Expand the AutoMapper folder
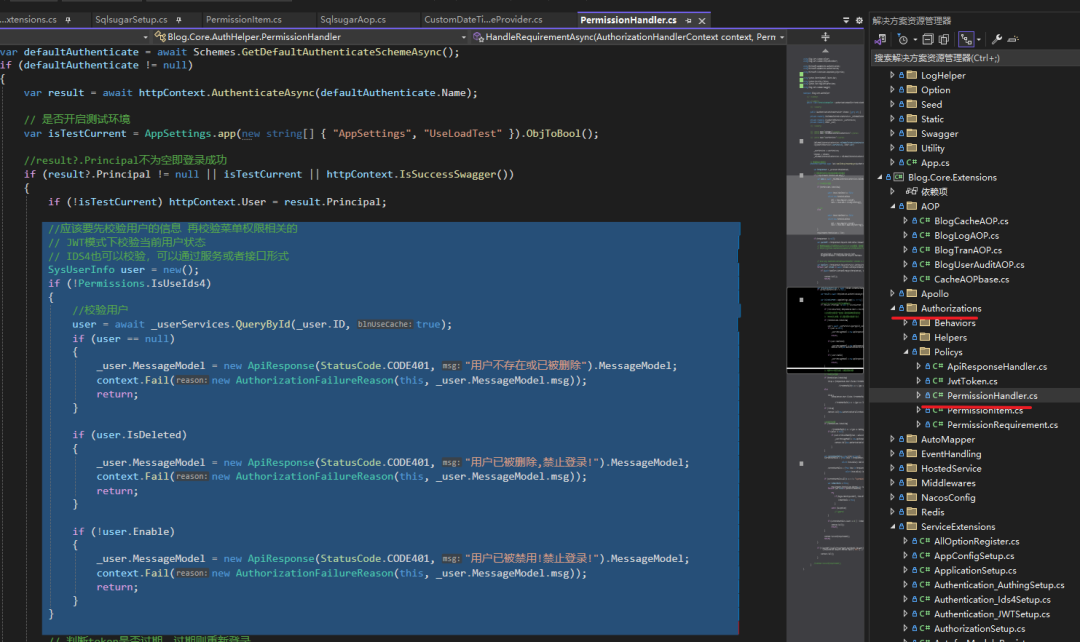The image size is (1080, 642). [893, 439]
